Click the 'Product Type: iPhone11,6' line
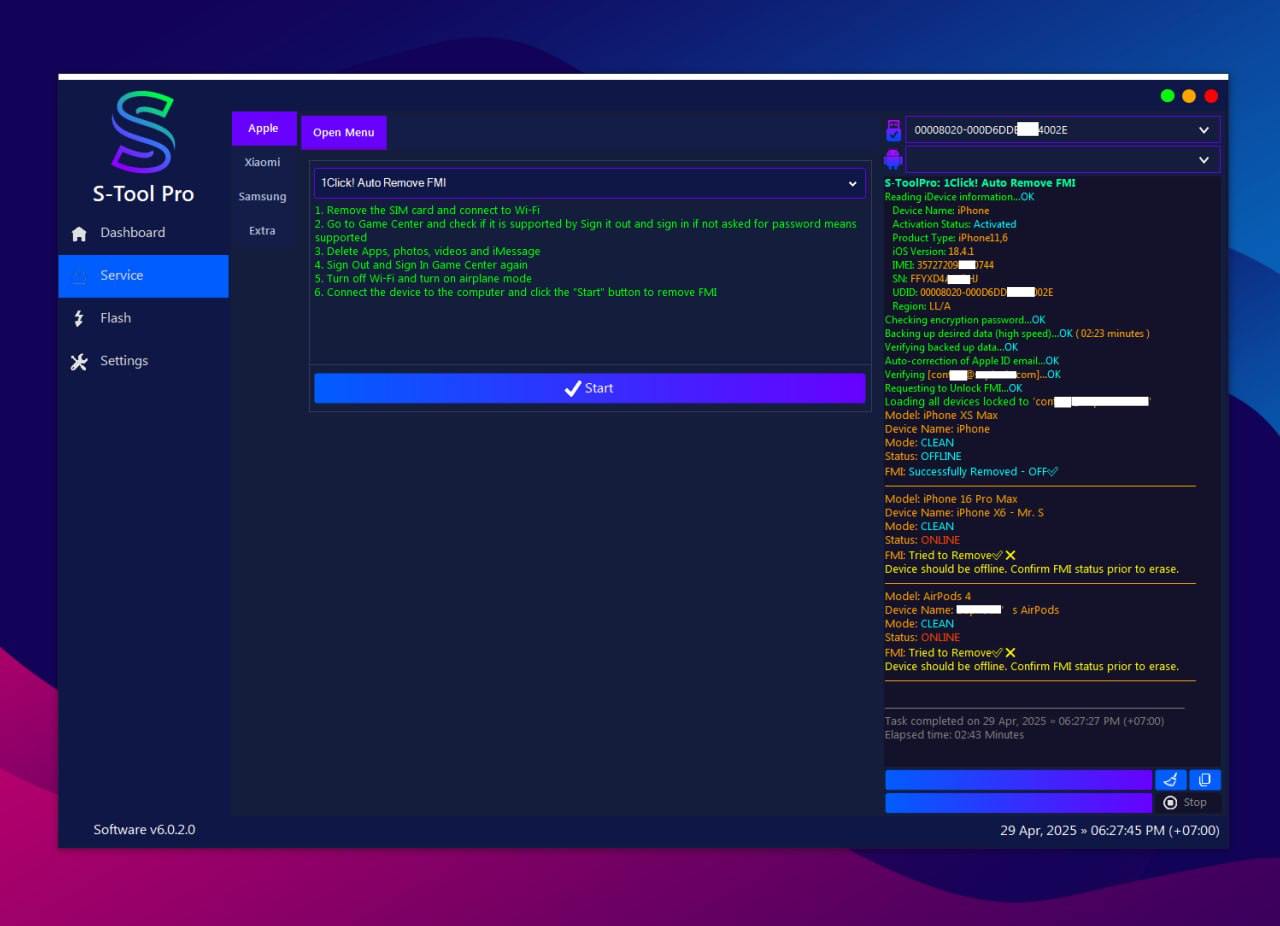 (x=950, y=238)
